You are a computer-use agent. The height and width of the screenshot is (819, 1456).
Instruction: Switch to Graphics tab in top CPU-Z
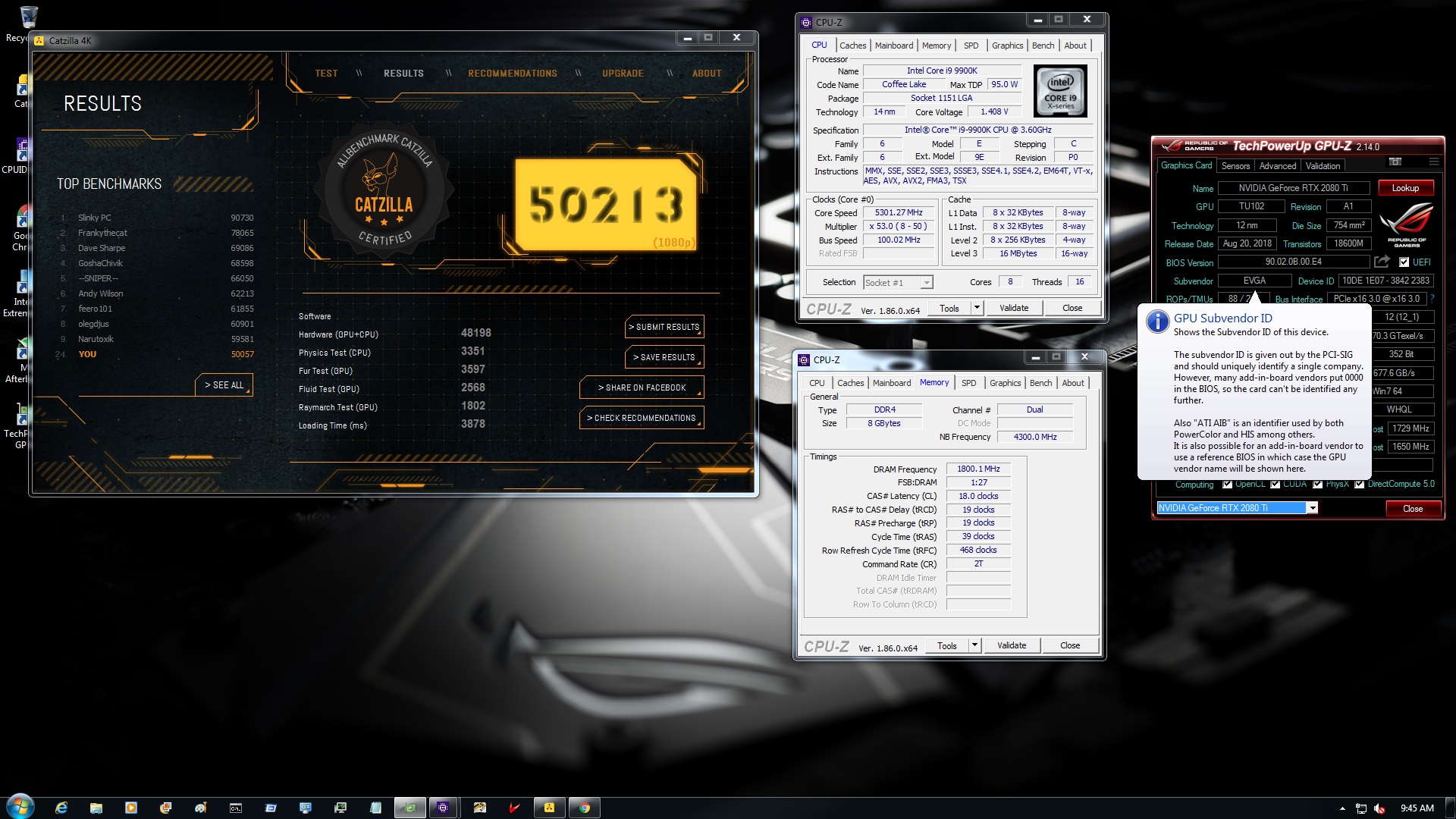point(1007,45)
